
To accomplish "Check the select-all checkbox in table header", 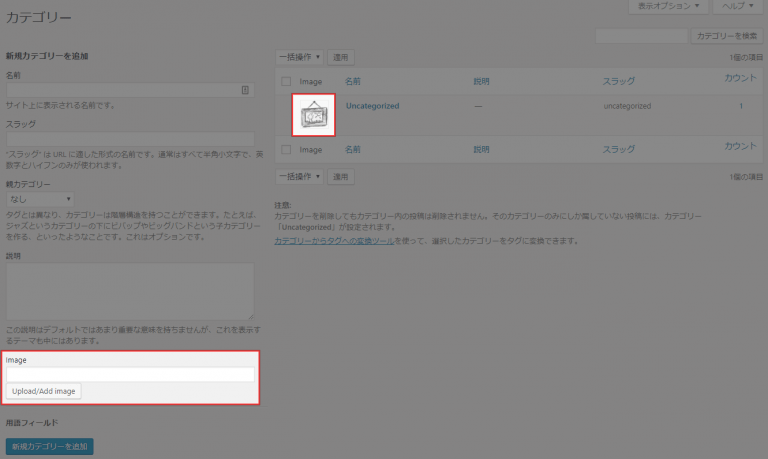I will point(286,80).
